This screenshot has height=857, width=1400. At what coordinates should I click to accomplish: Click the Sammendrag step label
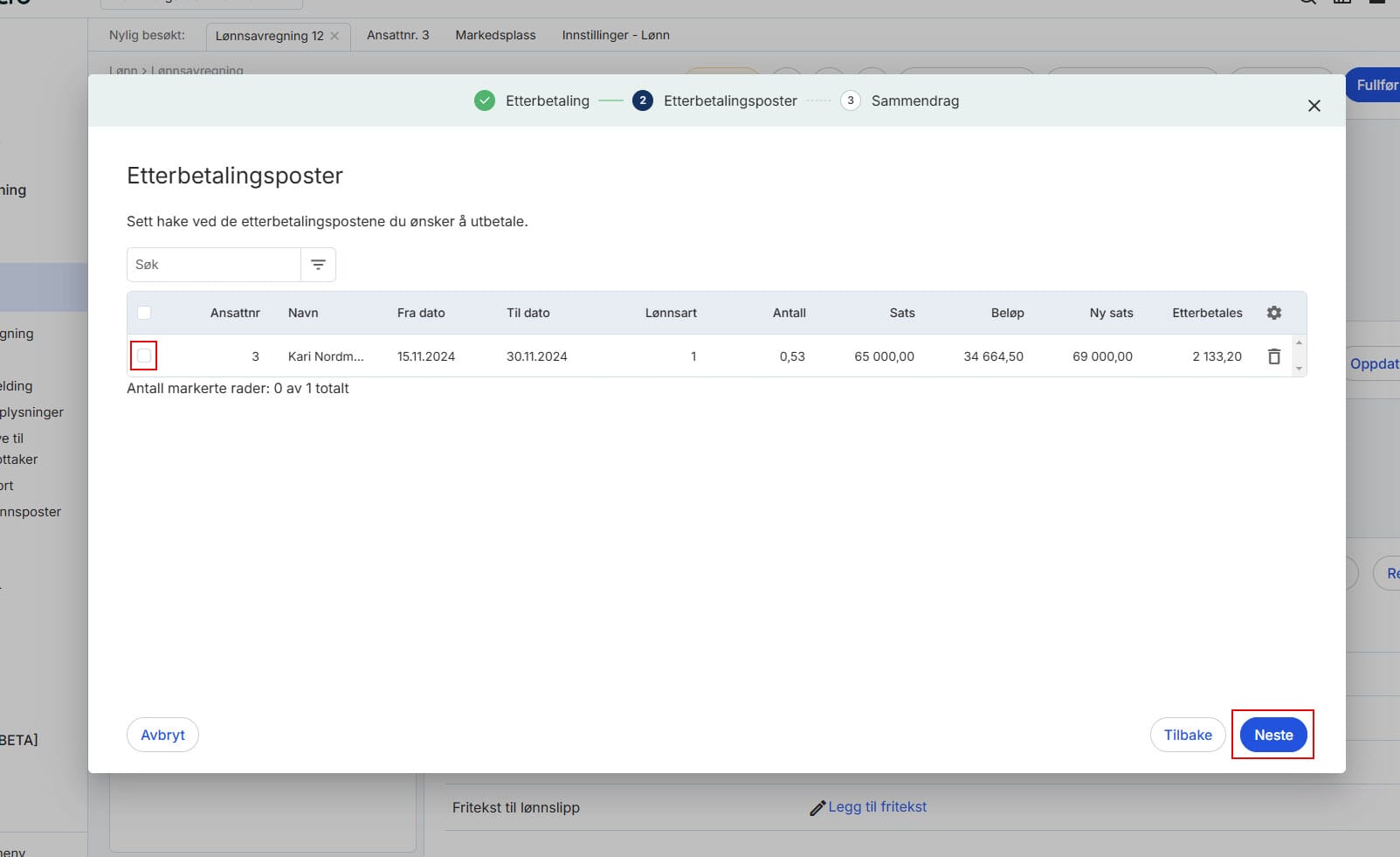coord(915,100)
